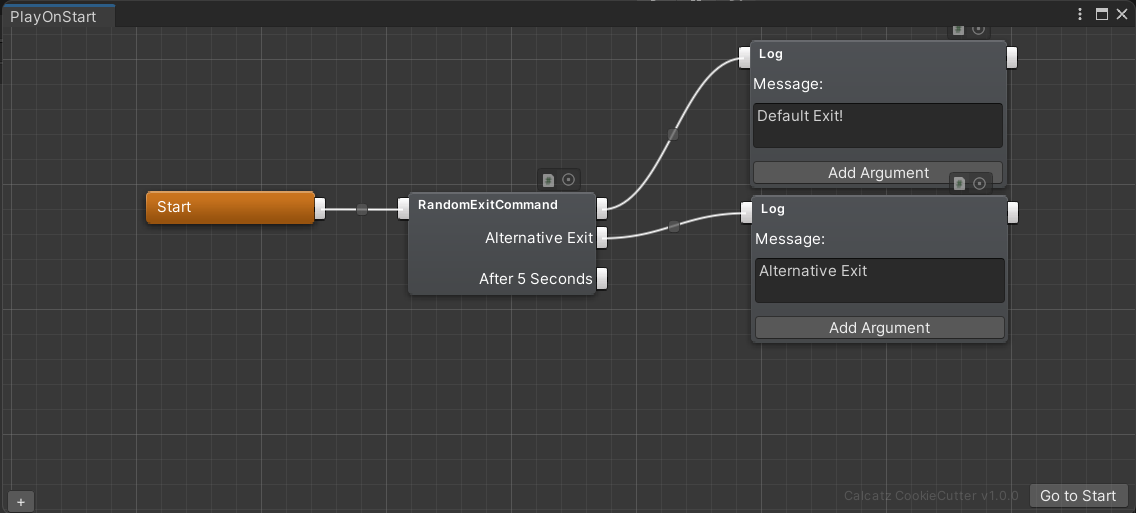The image size is (1136, 513).
Task: Select the Log title of the Alternative Exit node
Action: [772, 209]
